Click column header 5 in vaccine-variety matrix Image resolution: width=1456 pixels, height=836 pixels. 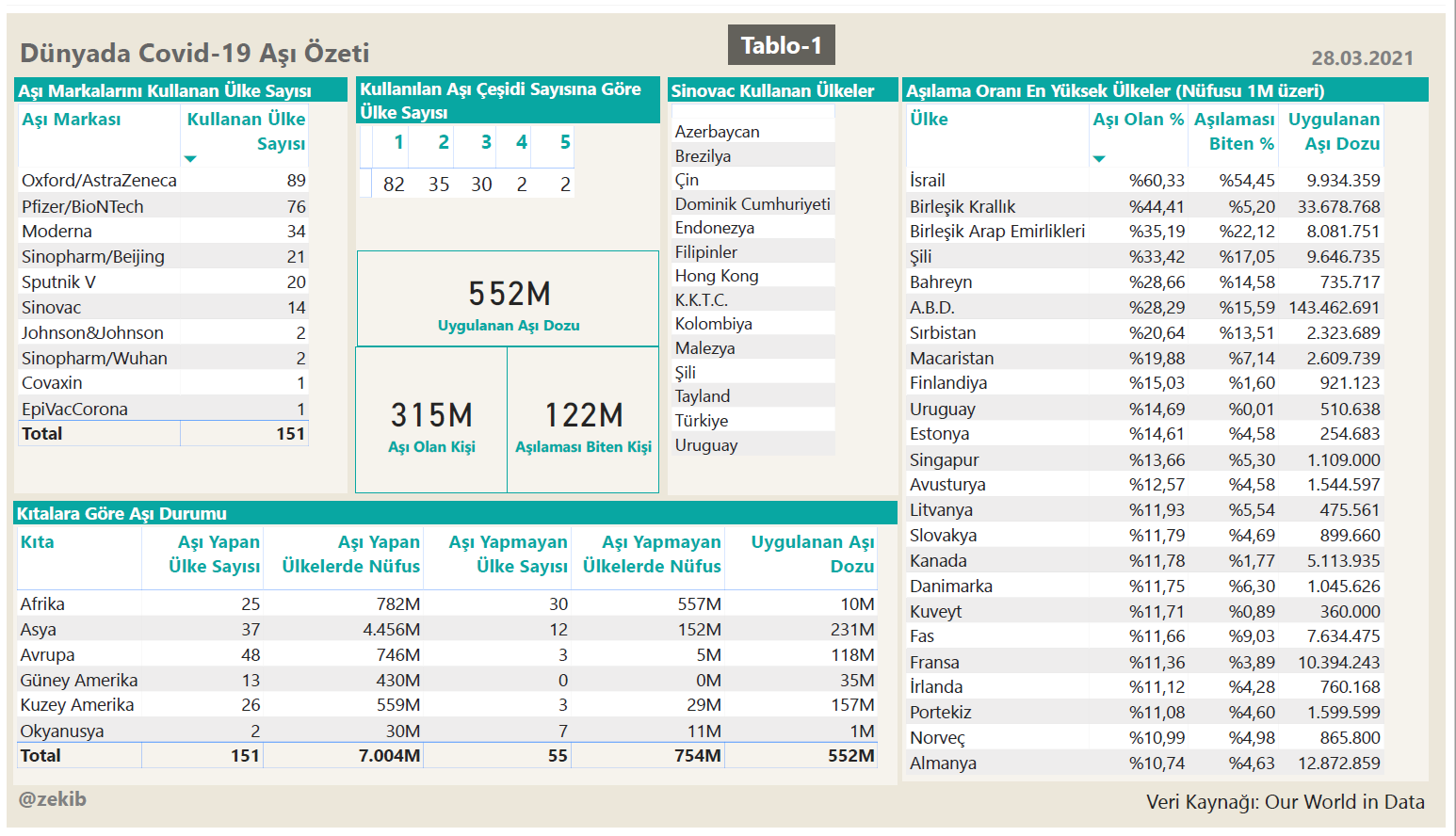pos(565,142)
